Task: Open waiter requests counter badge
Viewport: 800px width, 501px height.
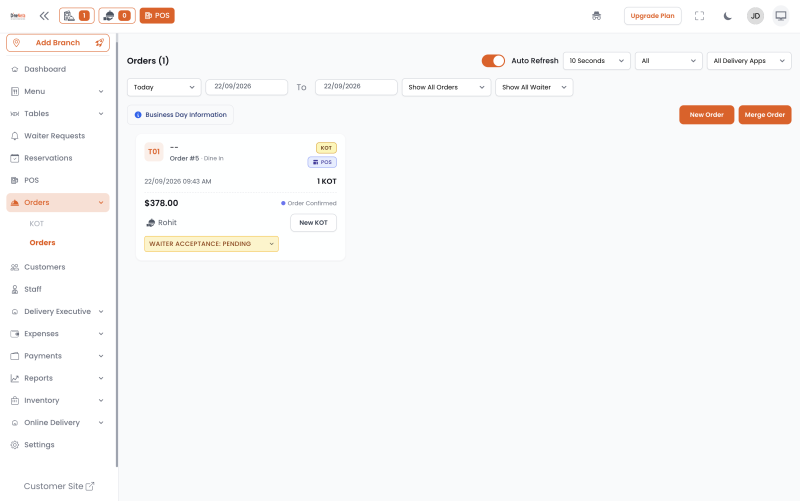Action: pos(117,16)
